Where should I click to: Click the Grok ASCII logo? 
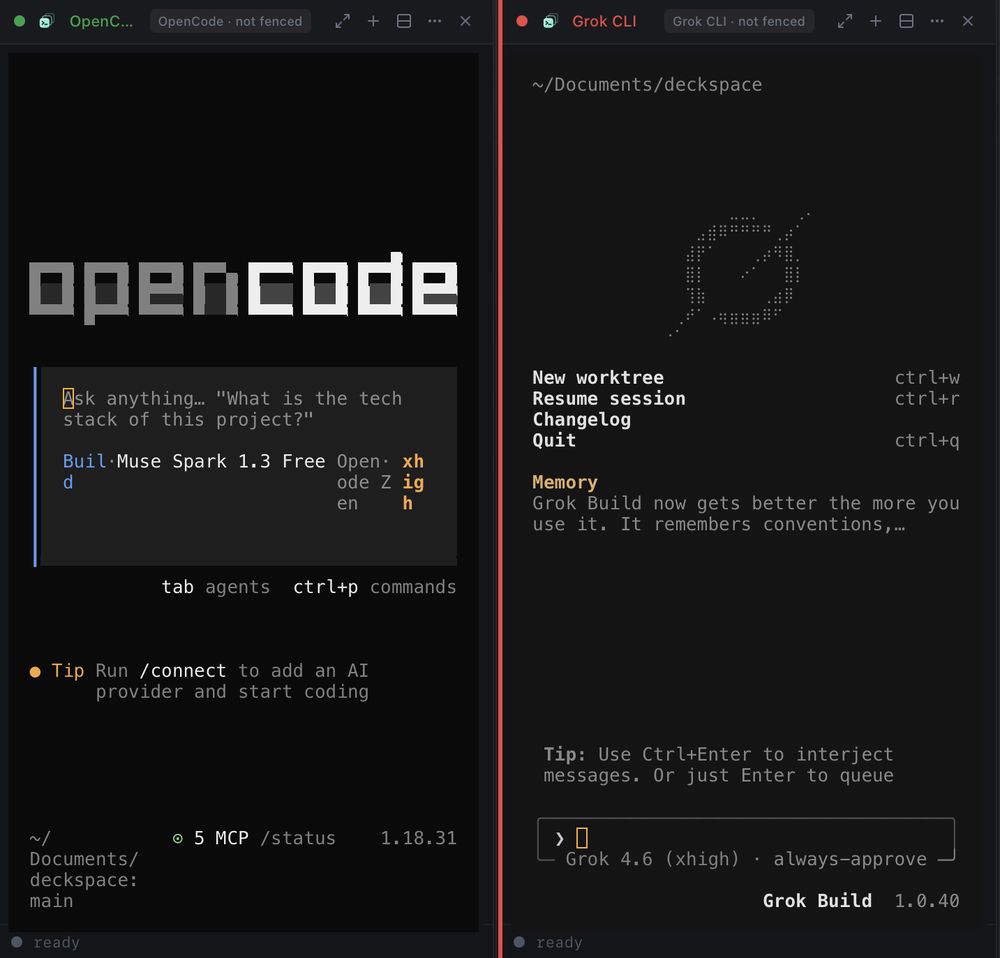pos(740,274)
